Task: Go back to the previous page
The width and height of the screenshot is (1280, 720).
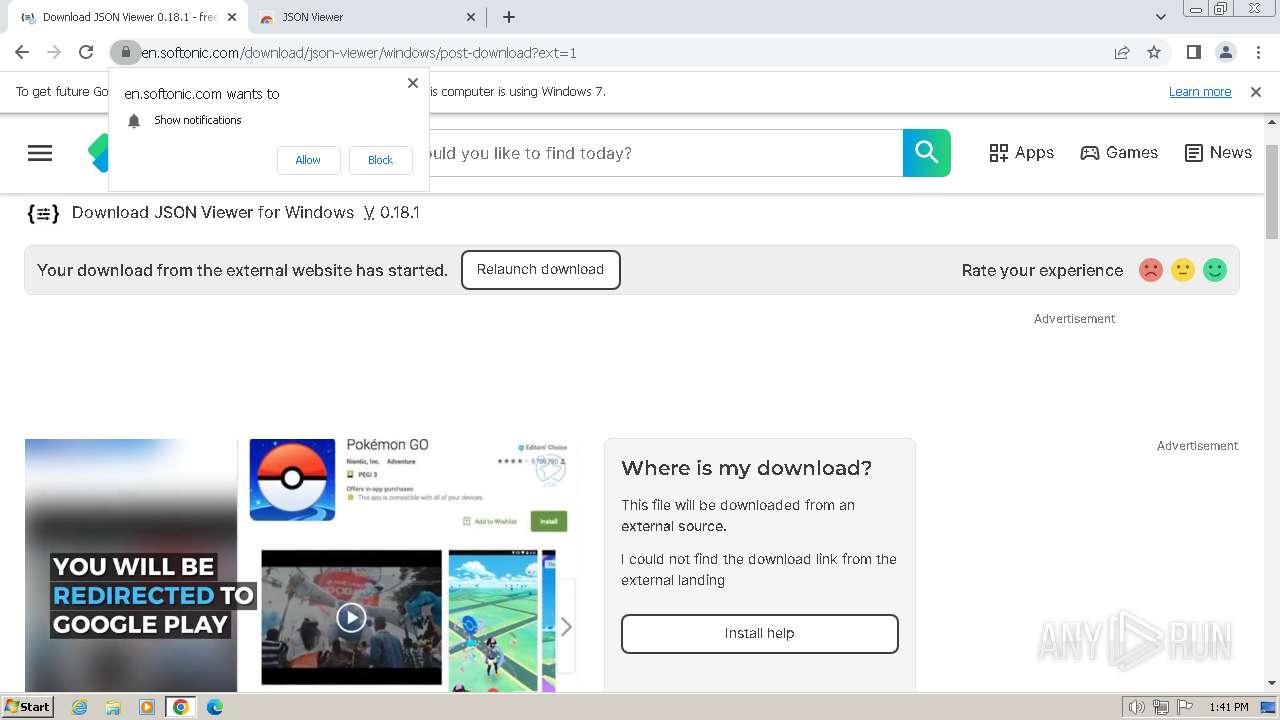Action: (22, 52)
